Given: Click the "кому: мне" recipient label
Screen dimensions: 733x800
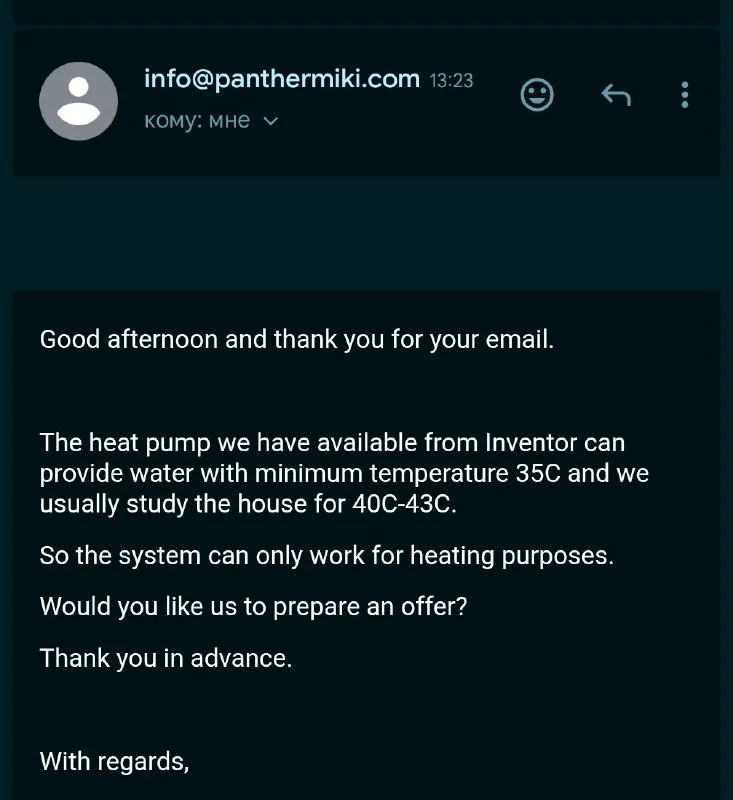Looking at the screenshot, I should [x=197, y=122].
